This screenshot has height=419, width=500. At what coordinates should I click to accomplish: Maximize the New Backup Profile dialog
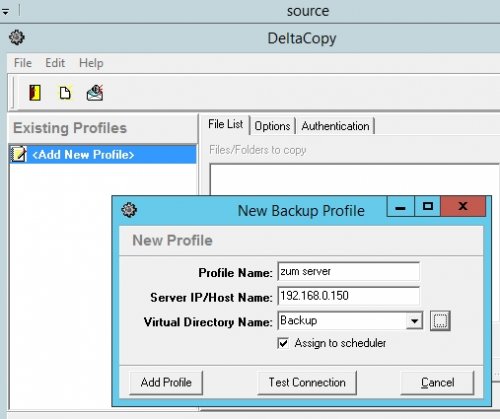[x=428, y=207]
